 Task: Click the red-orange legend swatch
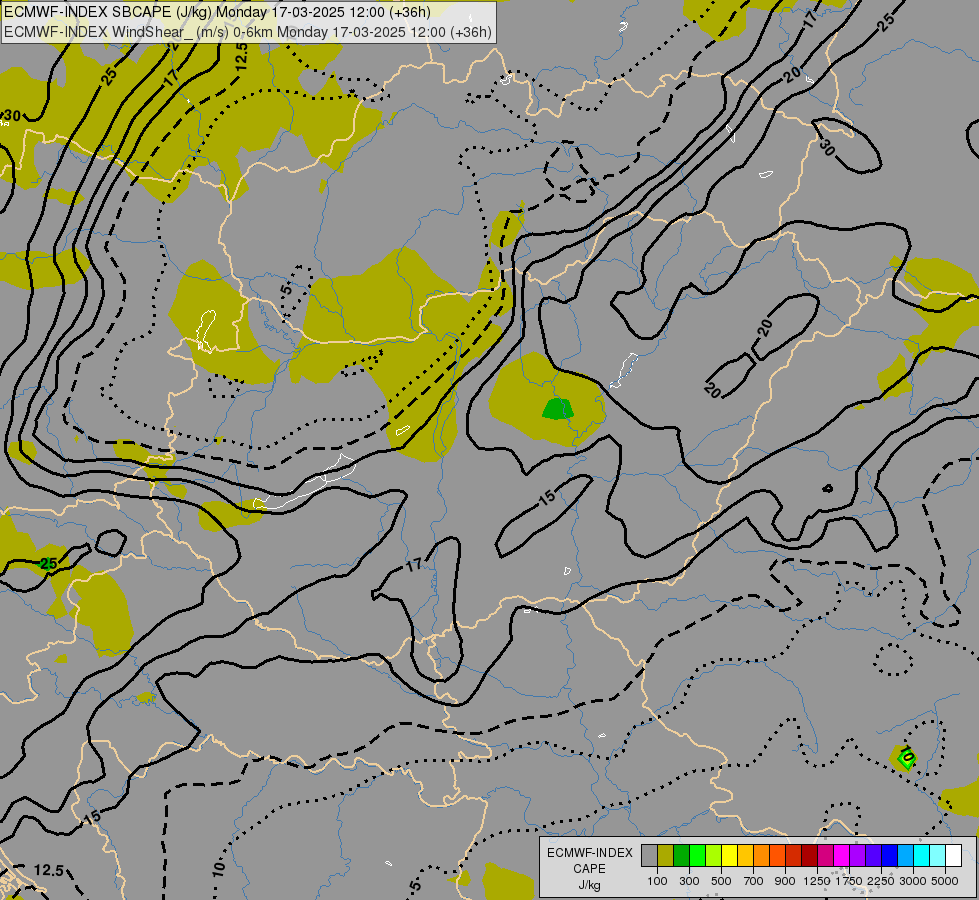[x=777, y=855]
